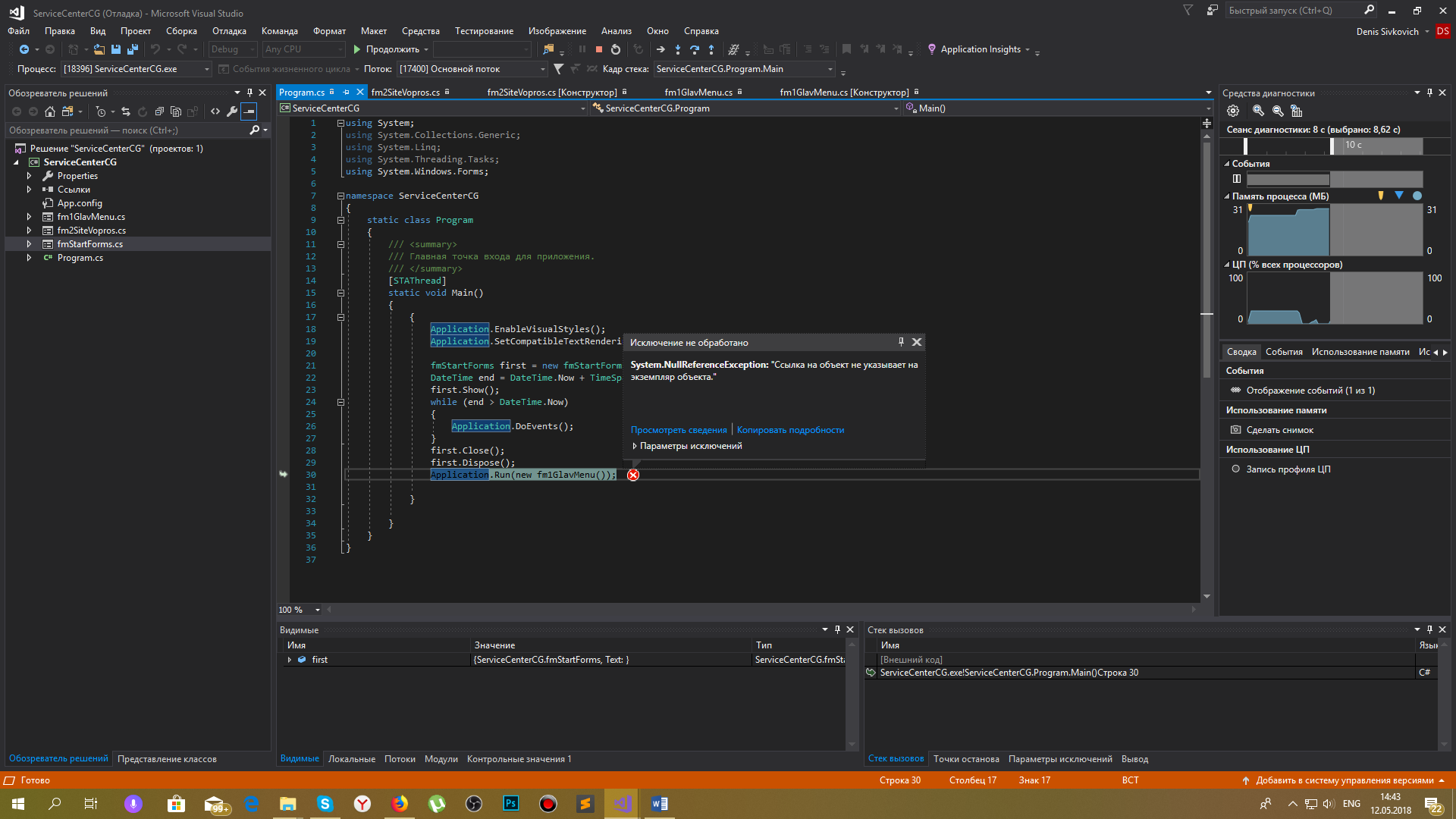Click the code editor vertical scrollbar thumb

pyautogui.click(x=1207, y=260)
